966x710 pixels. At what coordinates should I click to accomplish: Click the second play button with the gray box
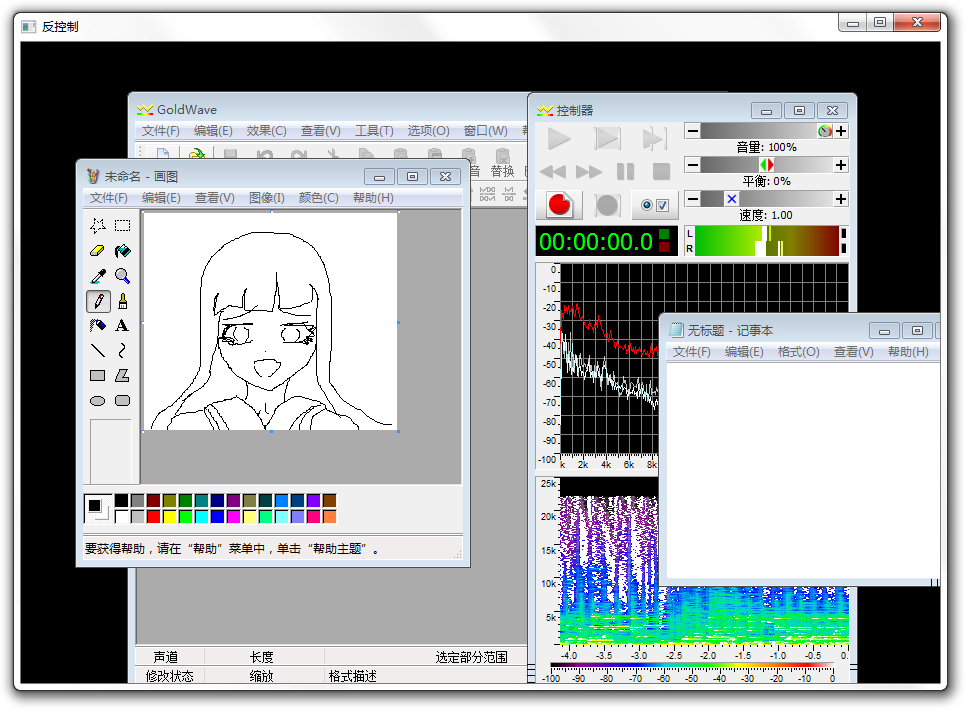607,139
